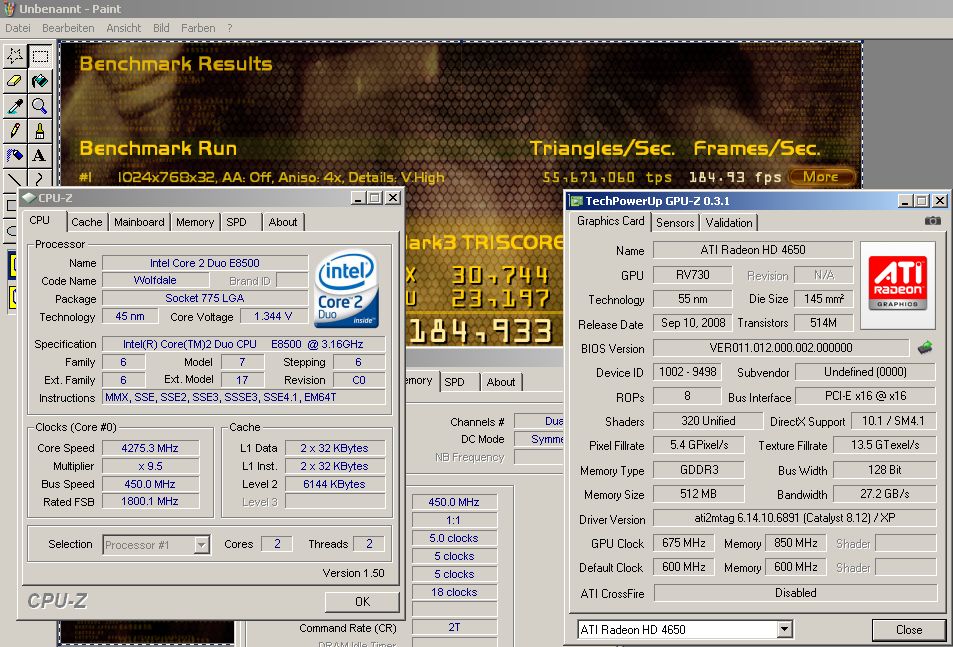The height and width of the screenshot is (647, 953).
Task: Select the CPU tab in CPU-Z
Action: click(40, 220)
